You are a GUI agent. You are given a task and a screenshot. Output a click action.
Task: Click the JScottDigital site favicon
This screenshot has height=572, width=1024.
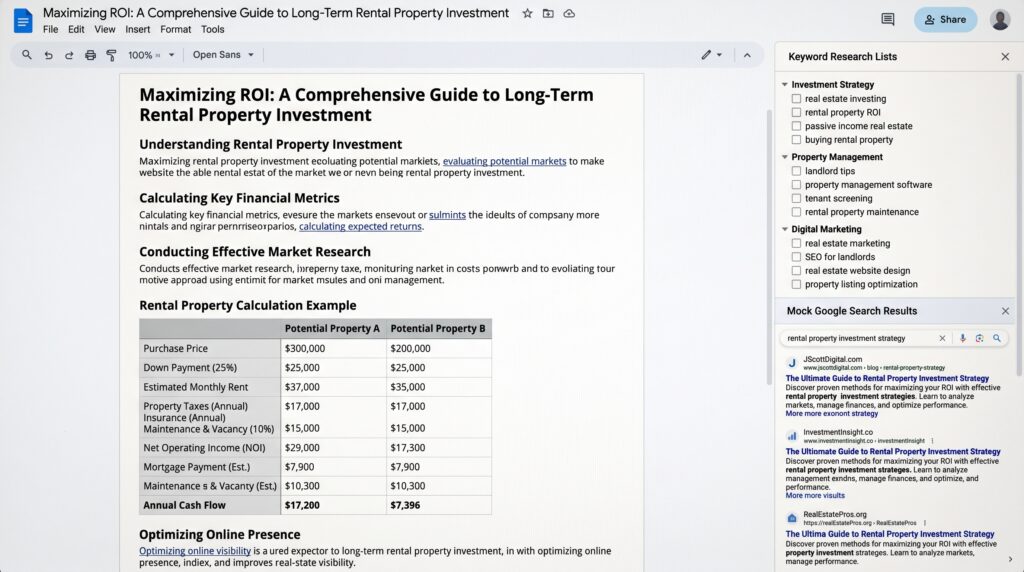click(792, 363)
